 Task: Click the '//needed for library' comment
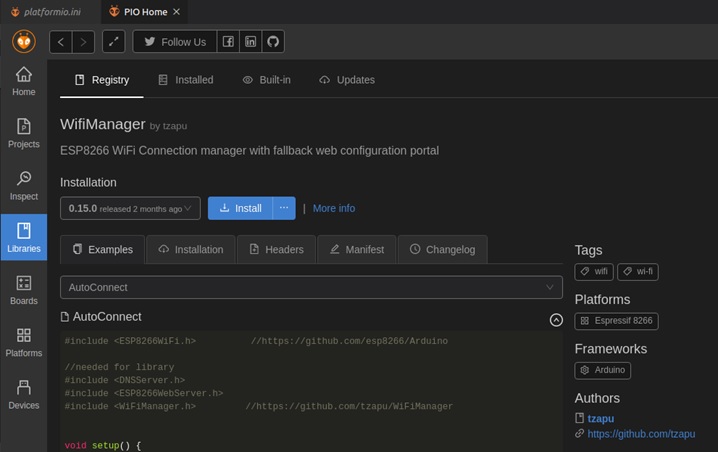pyautogui.click(x=119, y=367)
